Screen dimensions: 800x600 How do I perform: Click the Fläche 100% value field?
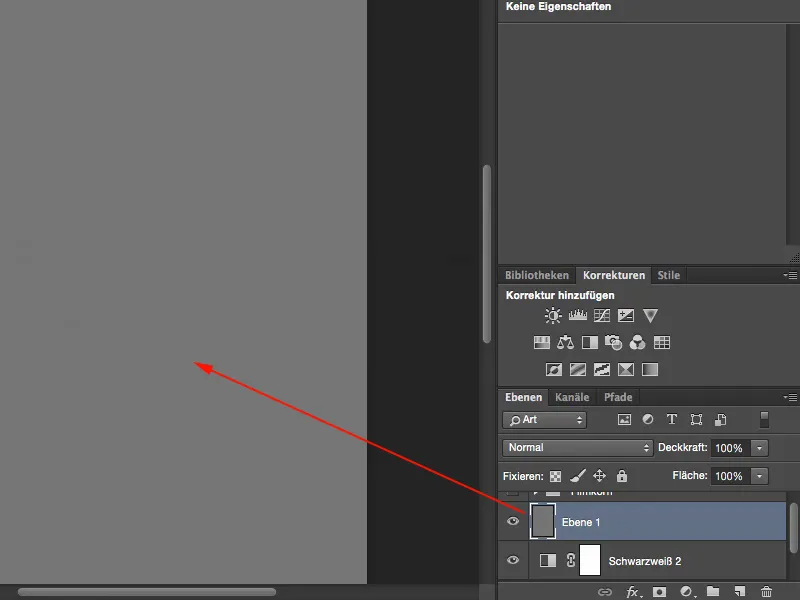tap(730, 476)
